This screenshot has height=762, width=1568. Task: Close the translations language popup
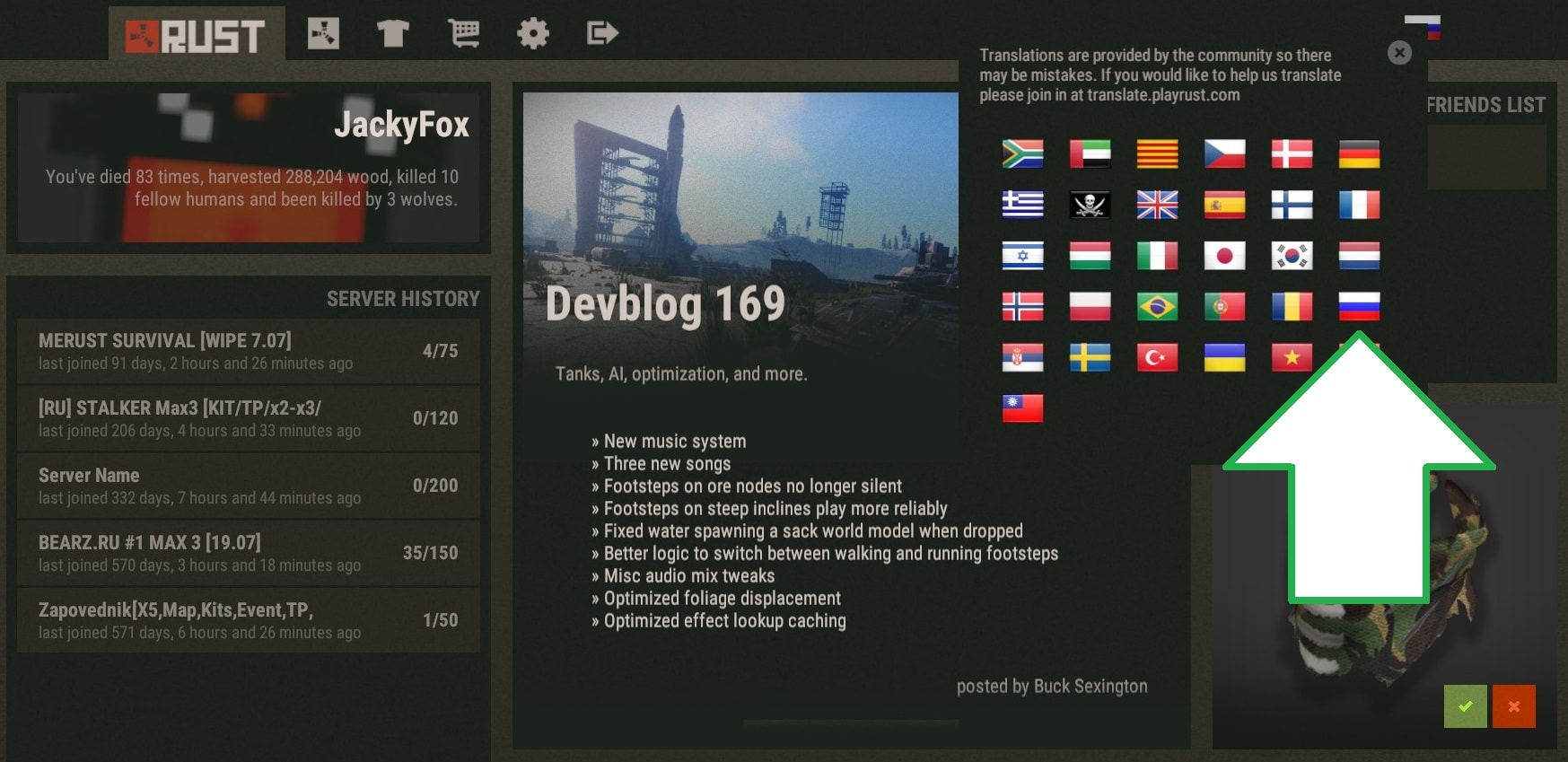(1399, 53)
